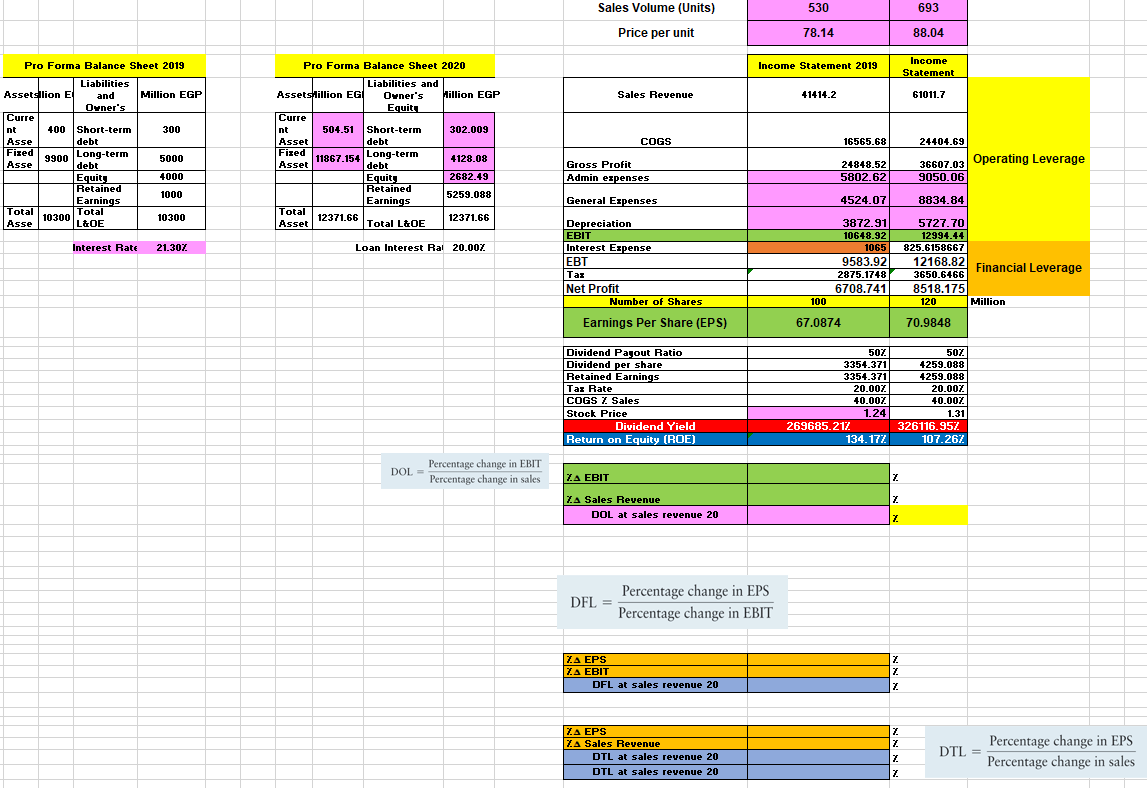Select the Pro Forma Balance Sheet 2020 header
The image size is (1147, 788).
[x=385, y=66]
